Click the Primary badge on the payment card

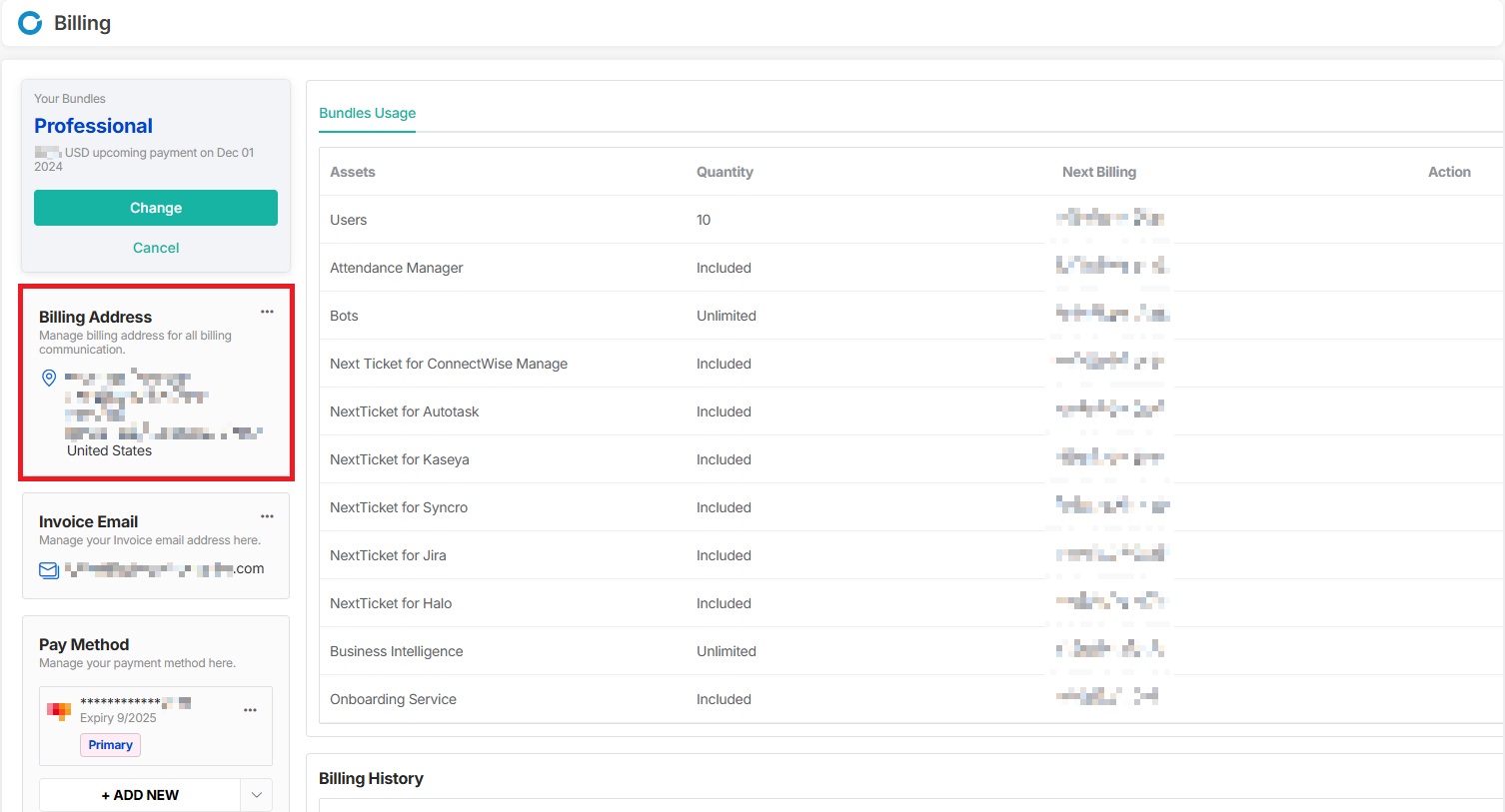(110, 744)
